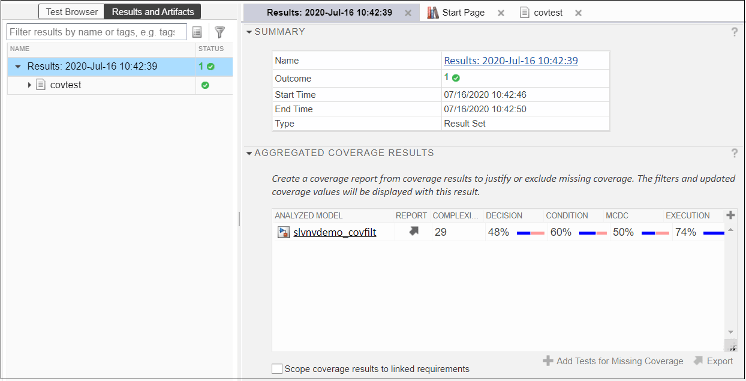The image size is (746, 381).
Task: Click the Start Page bookshelf icon
Action: pyautogui.click(x=432, y=13)
